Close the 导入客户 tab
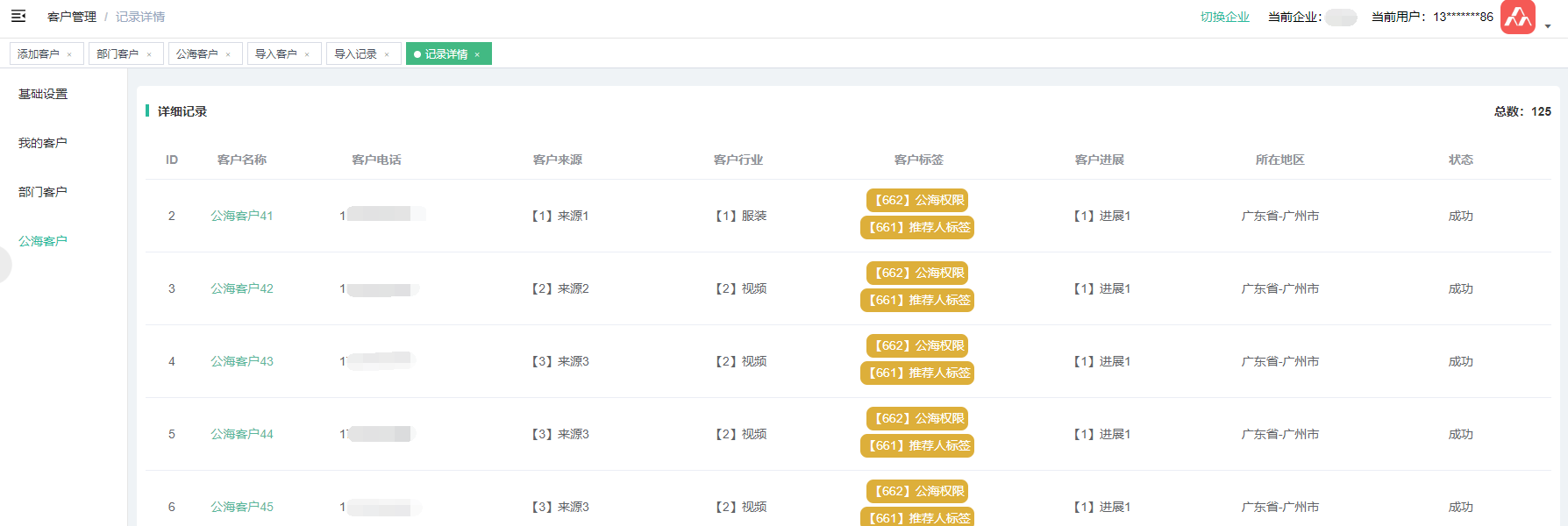The image size is (1568, 526). (x=307, y=54)
